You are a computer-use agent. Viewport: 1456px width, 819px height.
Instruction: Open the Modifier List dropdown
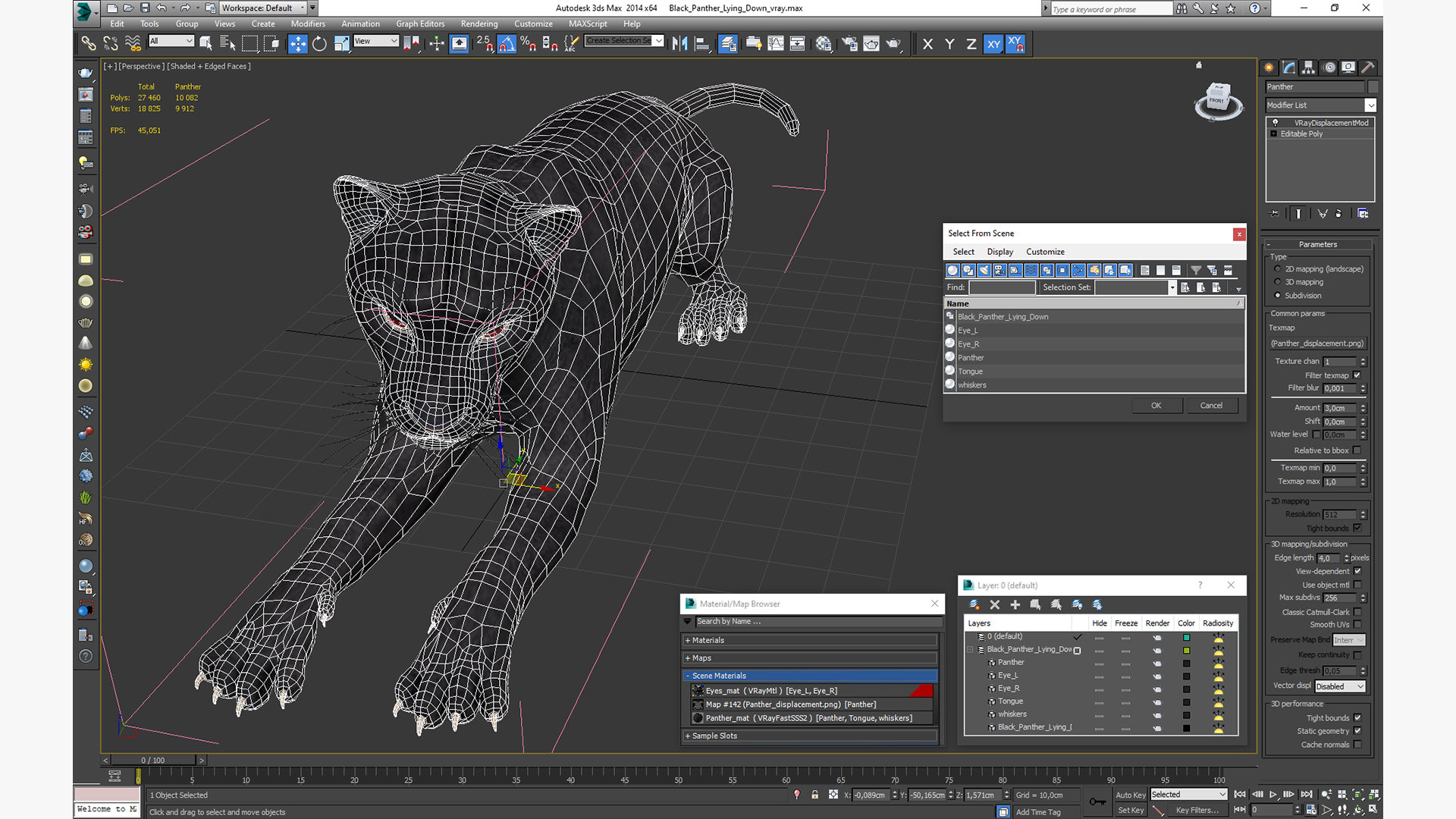point(1320,105)
